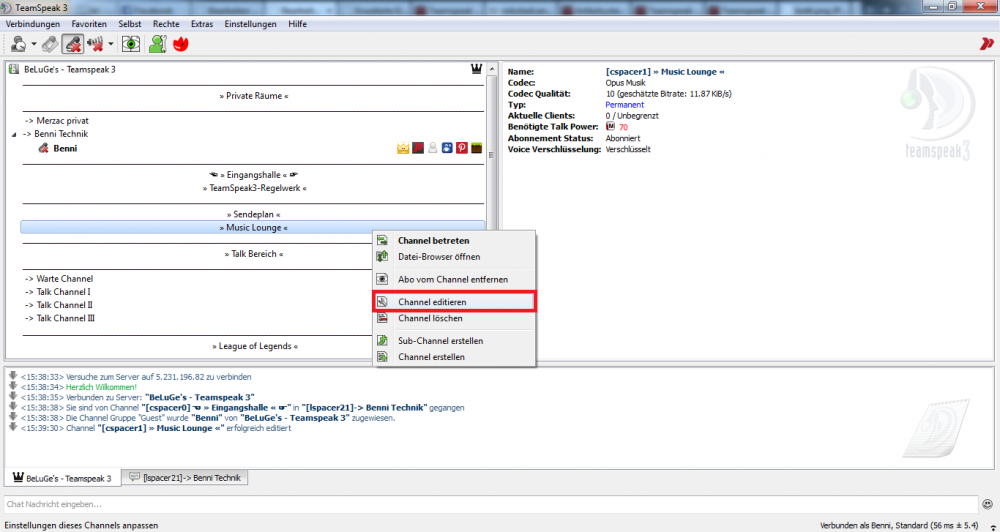Image resolution: width=1000 pixels, height=532 pixels.
Task: Select Channel löschen in context menu
Action: [454, 318]
